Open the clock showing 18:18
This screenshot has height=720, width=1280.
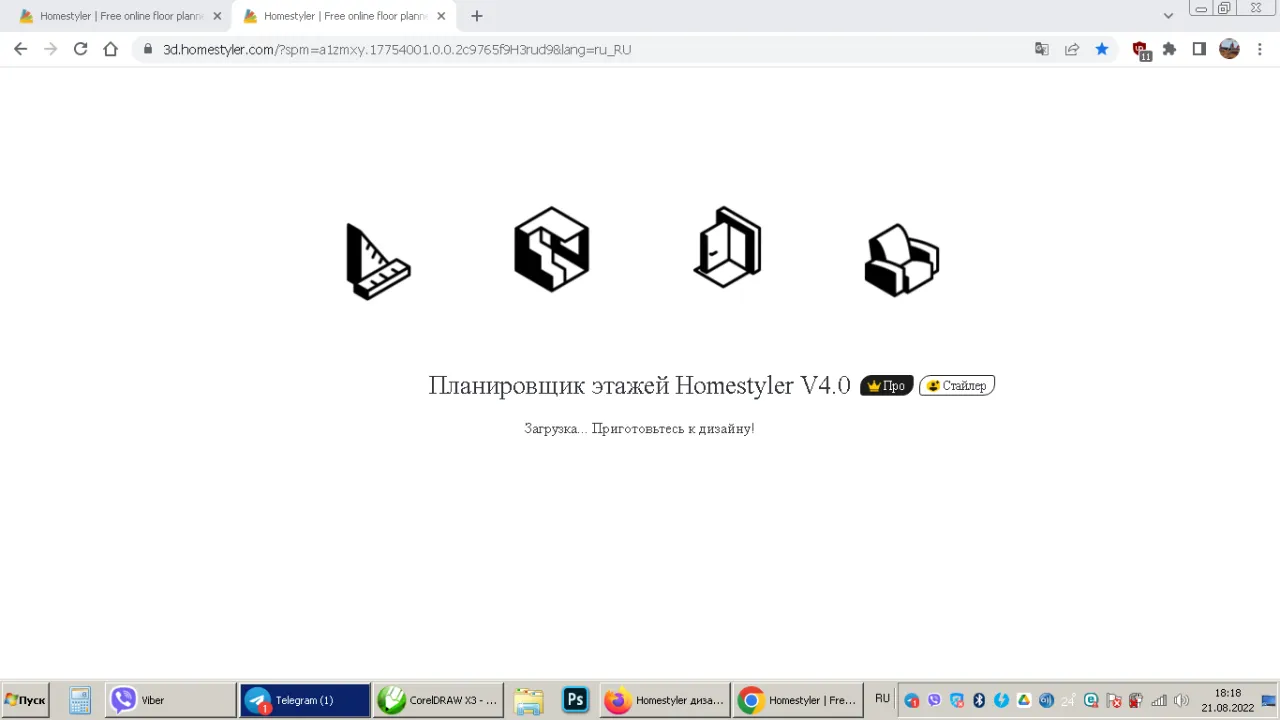1228,700
